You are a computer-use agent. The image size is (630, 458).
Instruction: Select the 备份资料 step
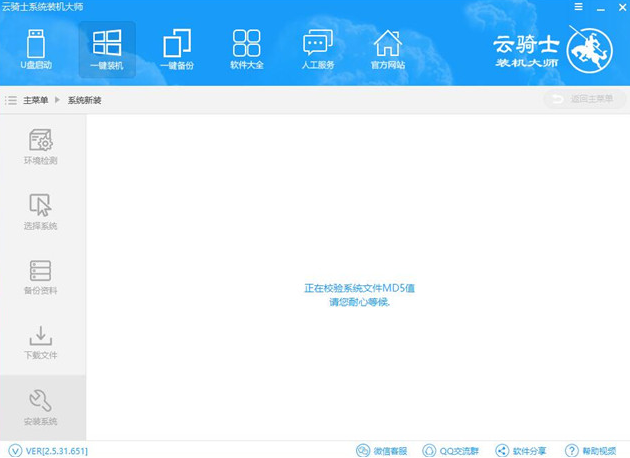pos(41,277)
